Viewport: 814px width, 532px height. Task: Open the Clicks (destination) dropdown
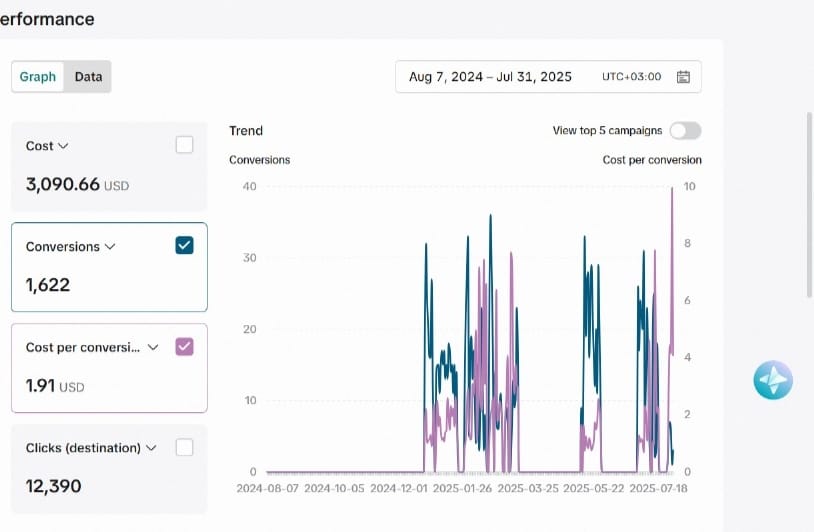coord(151,449)
